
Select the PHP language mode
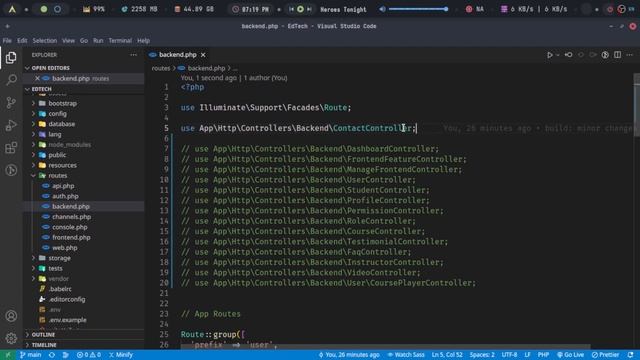pos(543,355)
